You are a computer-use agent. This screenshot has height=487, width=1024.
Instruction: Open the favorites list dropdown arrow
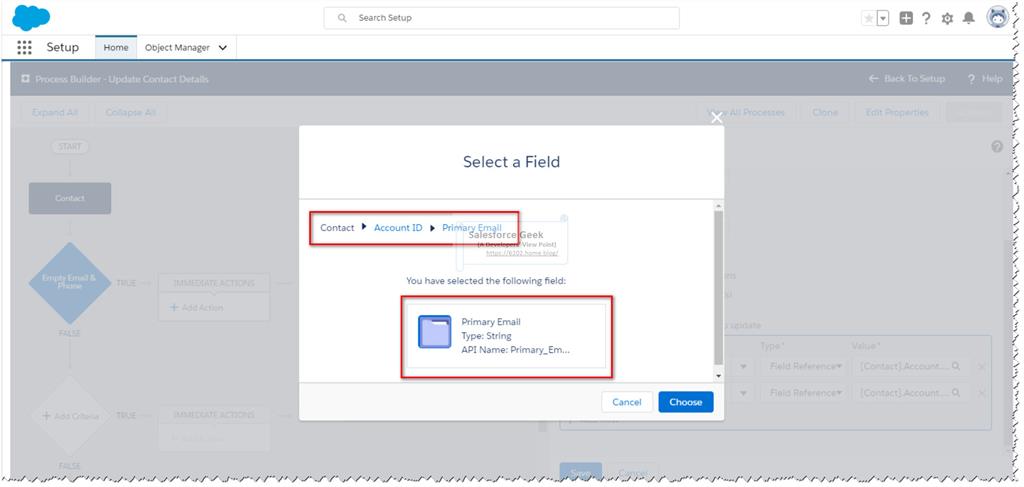coord(883,18)
